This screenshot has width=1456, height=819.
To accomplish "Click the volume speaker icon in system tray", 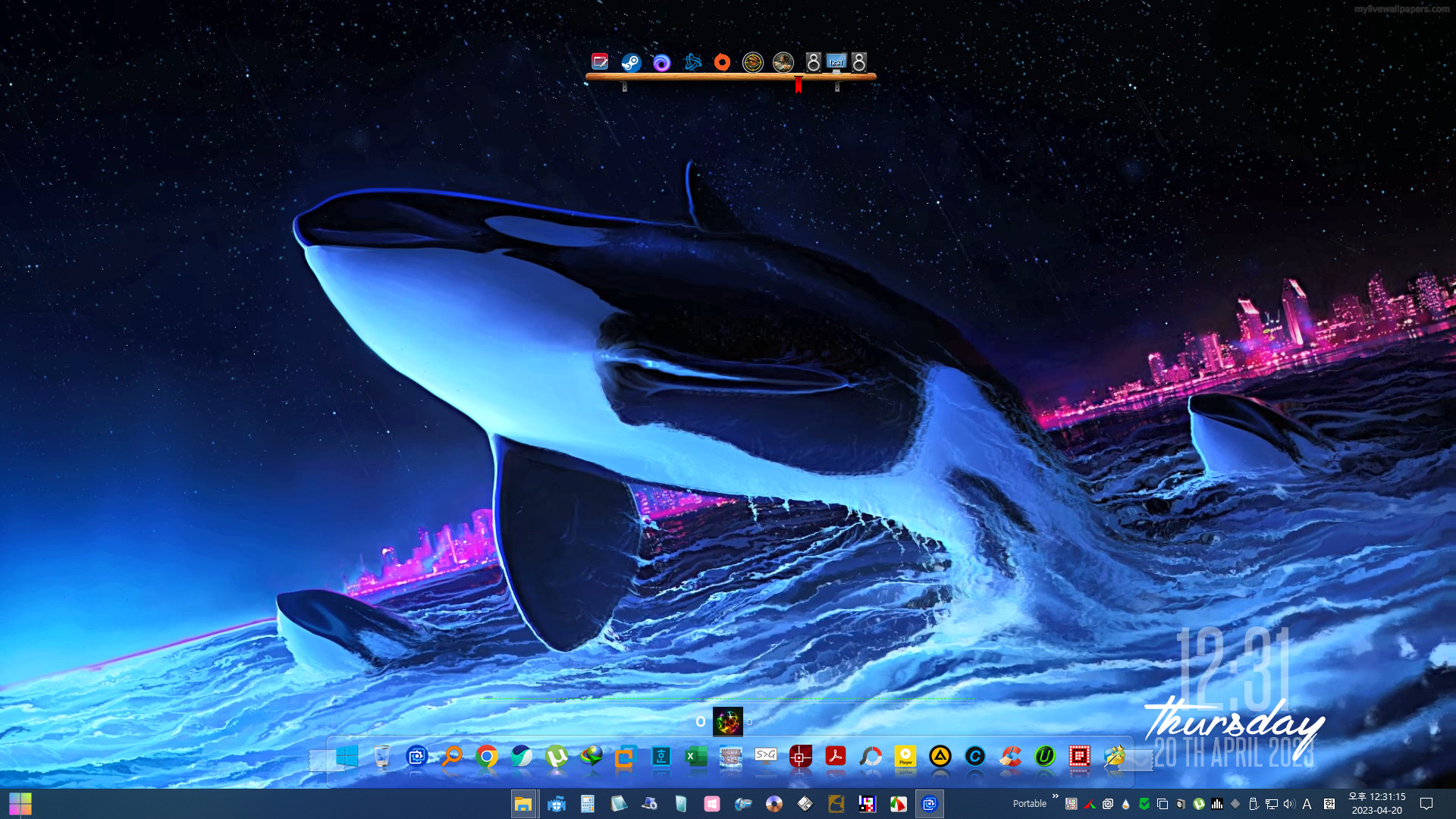I will tap(1289, 804).
